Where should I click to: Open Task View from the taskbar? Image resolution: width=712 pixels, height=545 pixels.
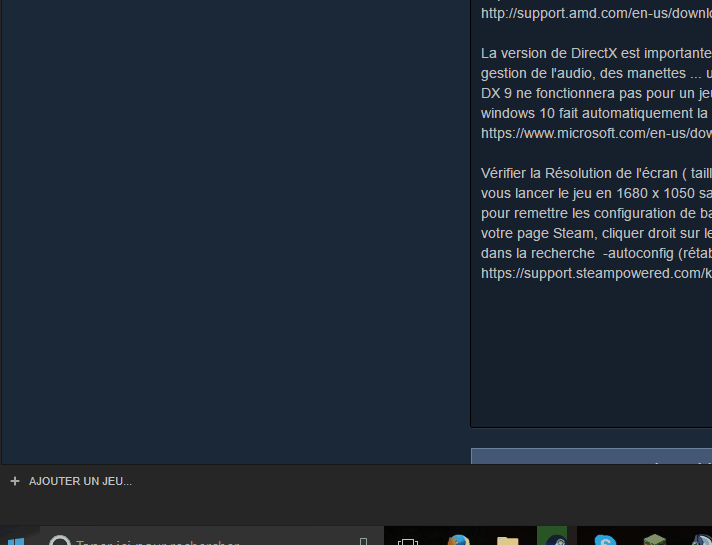407,541
